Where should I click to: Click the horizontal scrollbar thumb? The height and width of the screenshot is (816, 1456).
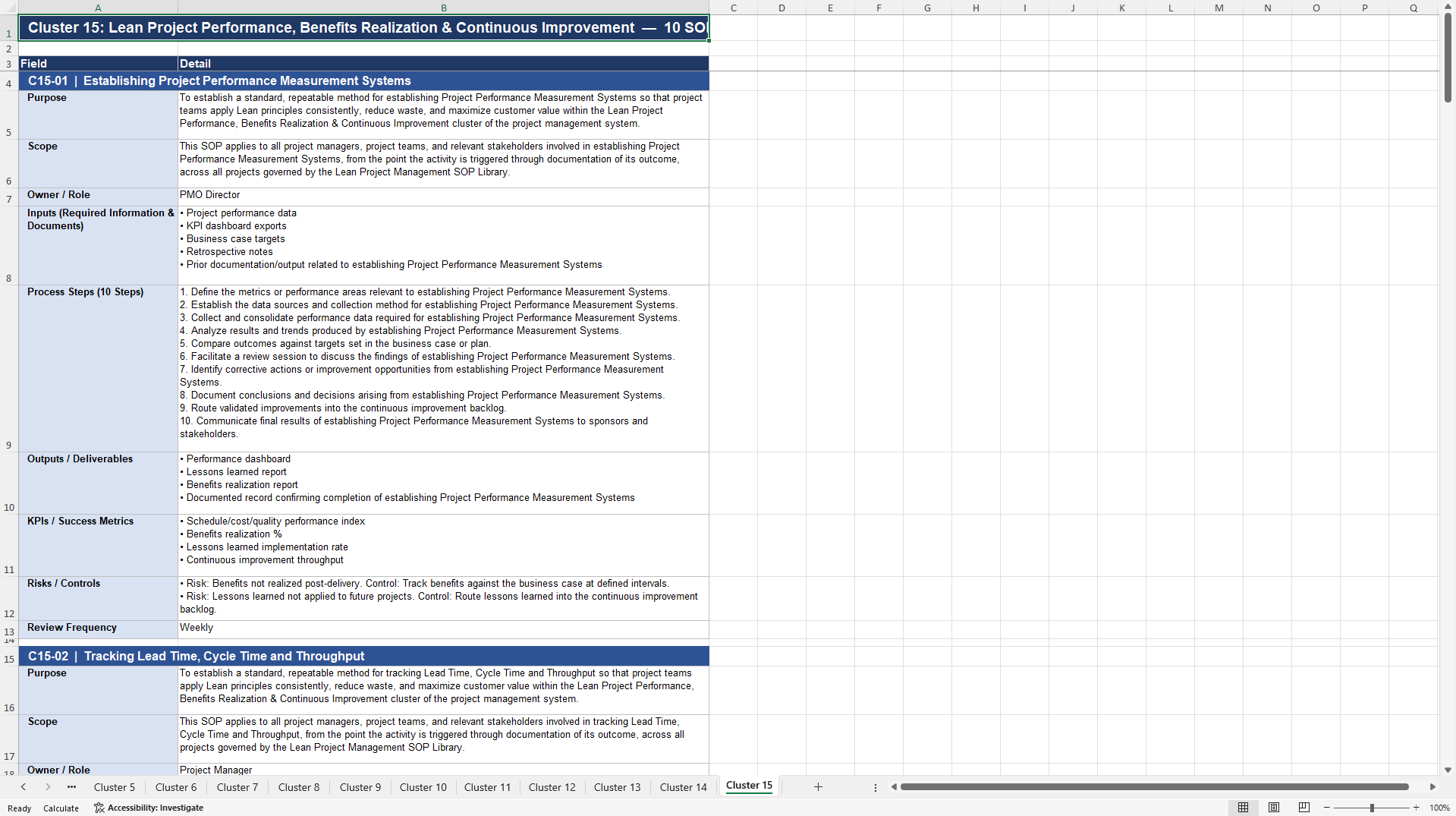(x=1154, y=787)
